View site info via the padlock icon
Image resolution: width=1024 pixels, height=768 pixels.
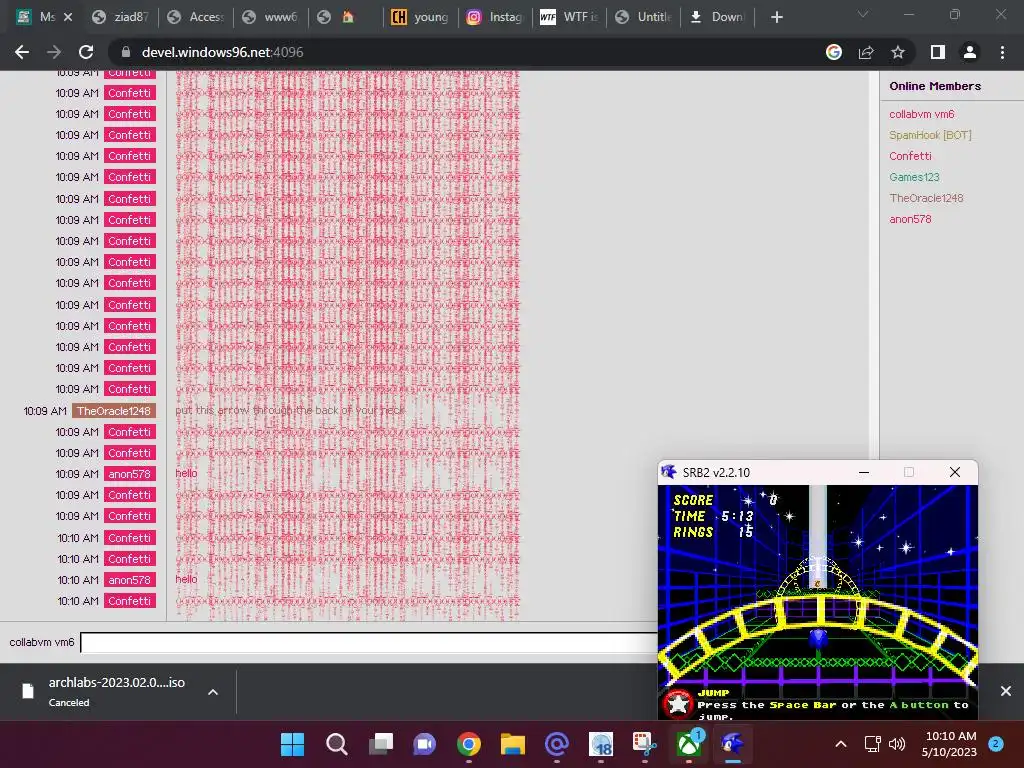point(126,52)
